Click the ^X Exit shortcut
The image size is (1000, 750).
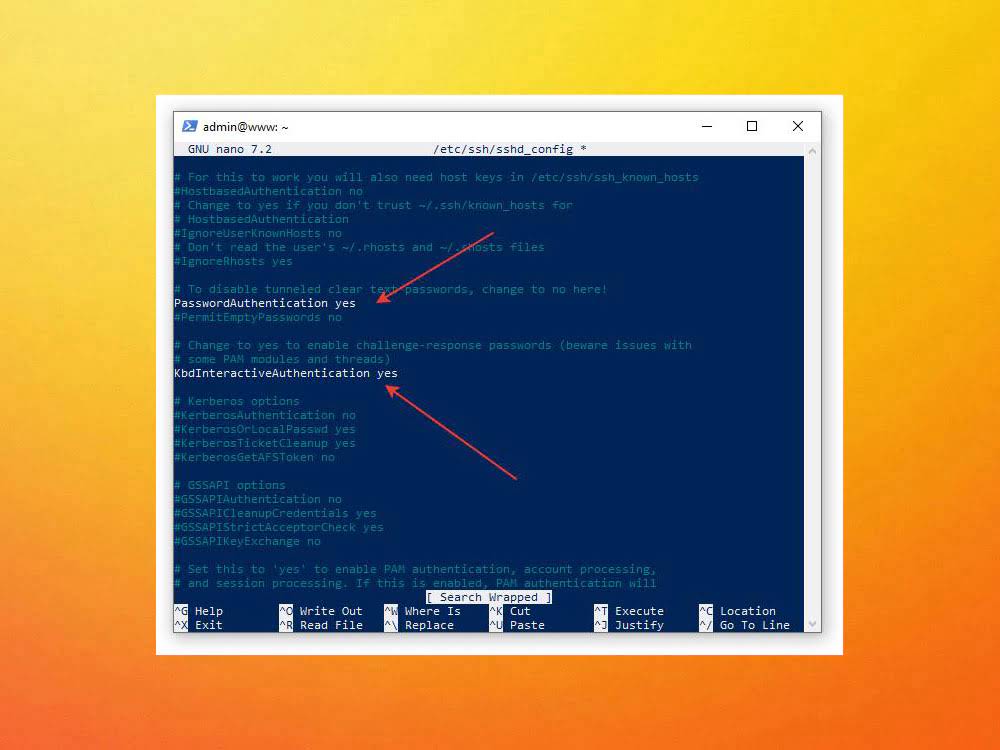[198, 625]
